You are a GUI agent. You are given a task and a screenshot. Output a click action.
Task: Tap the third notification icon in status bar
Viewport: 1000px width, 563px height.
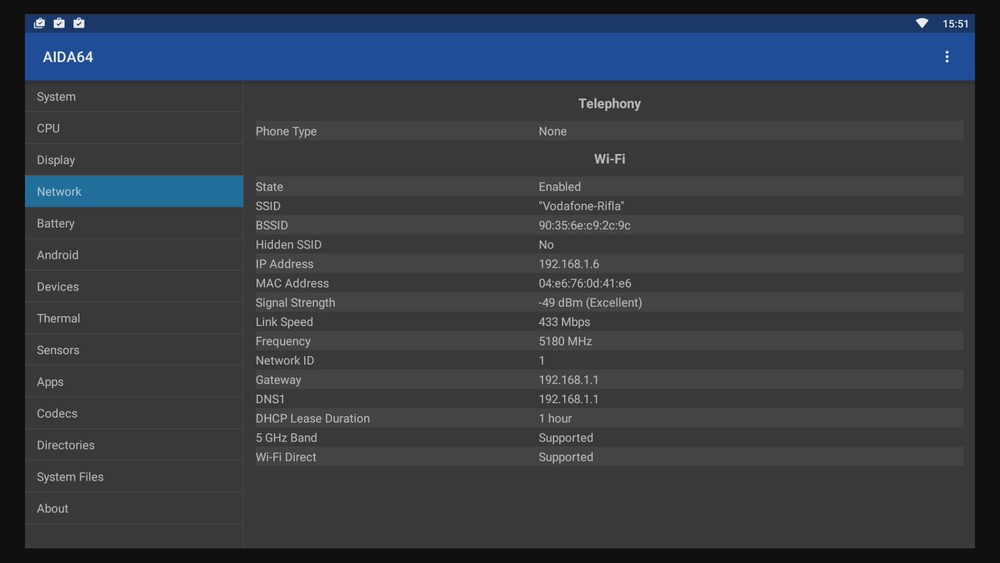tap(79, 23)
